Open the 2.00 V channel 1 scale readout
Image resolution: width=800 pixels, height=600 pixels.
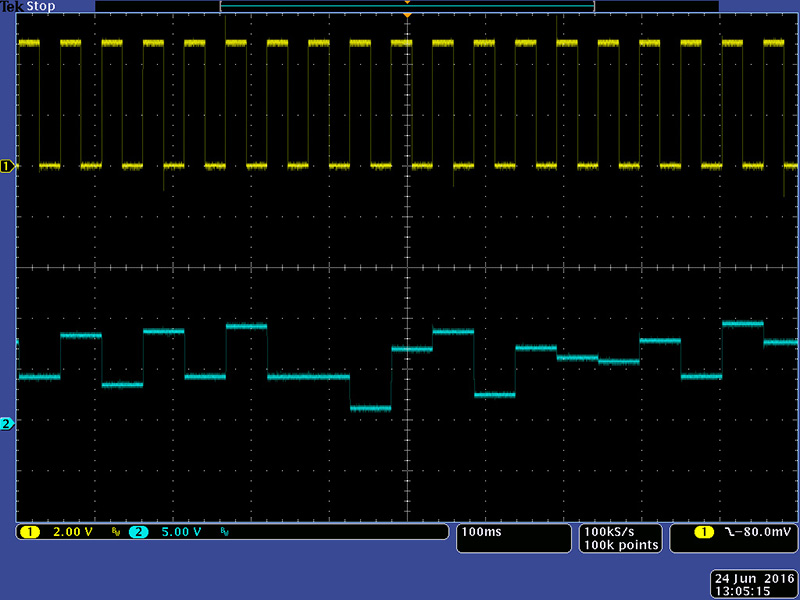(x=71, y=532)
